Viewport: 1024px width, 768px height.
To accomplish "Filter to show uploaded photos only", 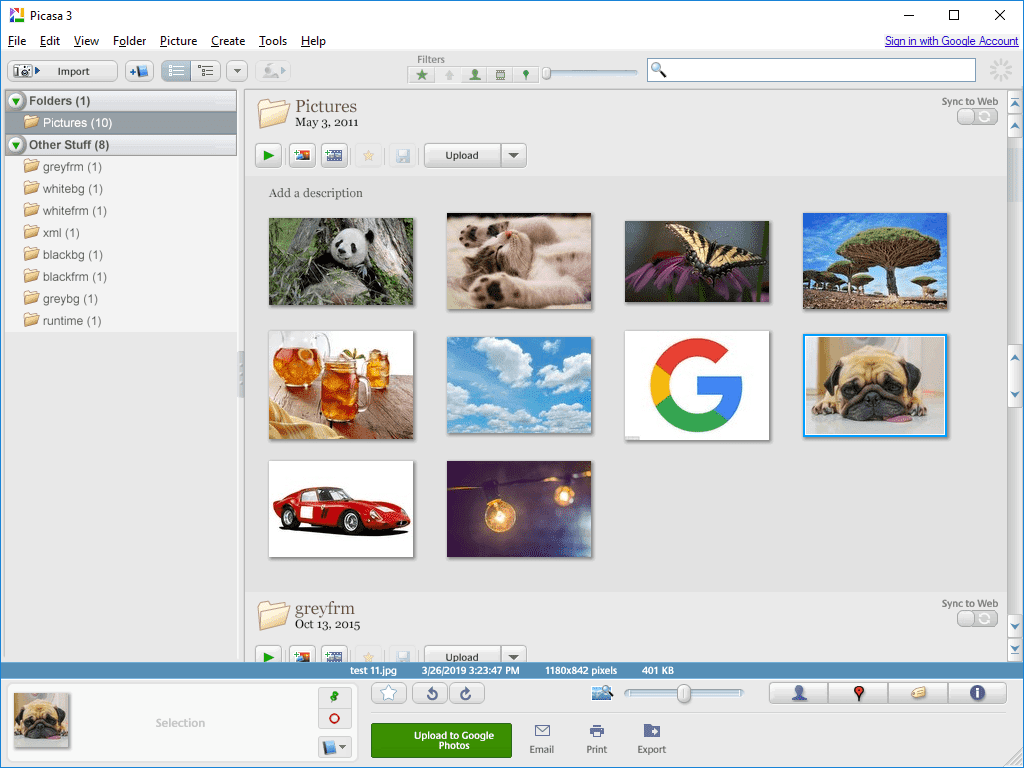I will click(x=449, y=75).
